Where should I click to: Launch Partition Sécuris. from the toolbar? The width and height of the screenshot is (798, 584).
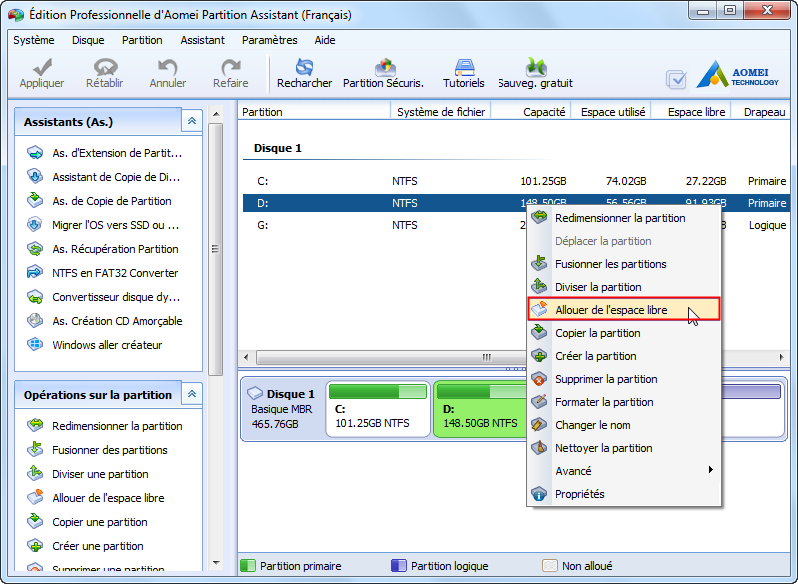pos(384,74)
